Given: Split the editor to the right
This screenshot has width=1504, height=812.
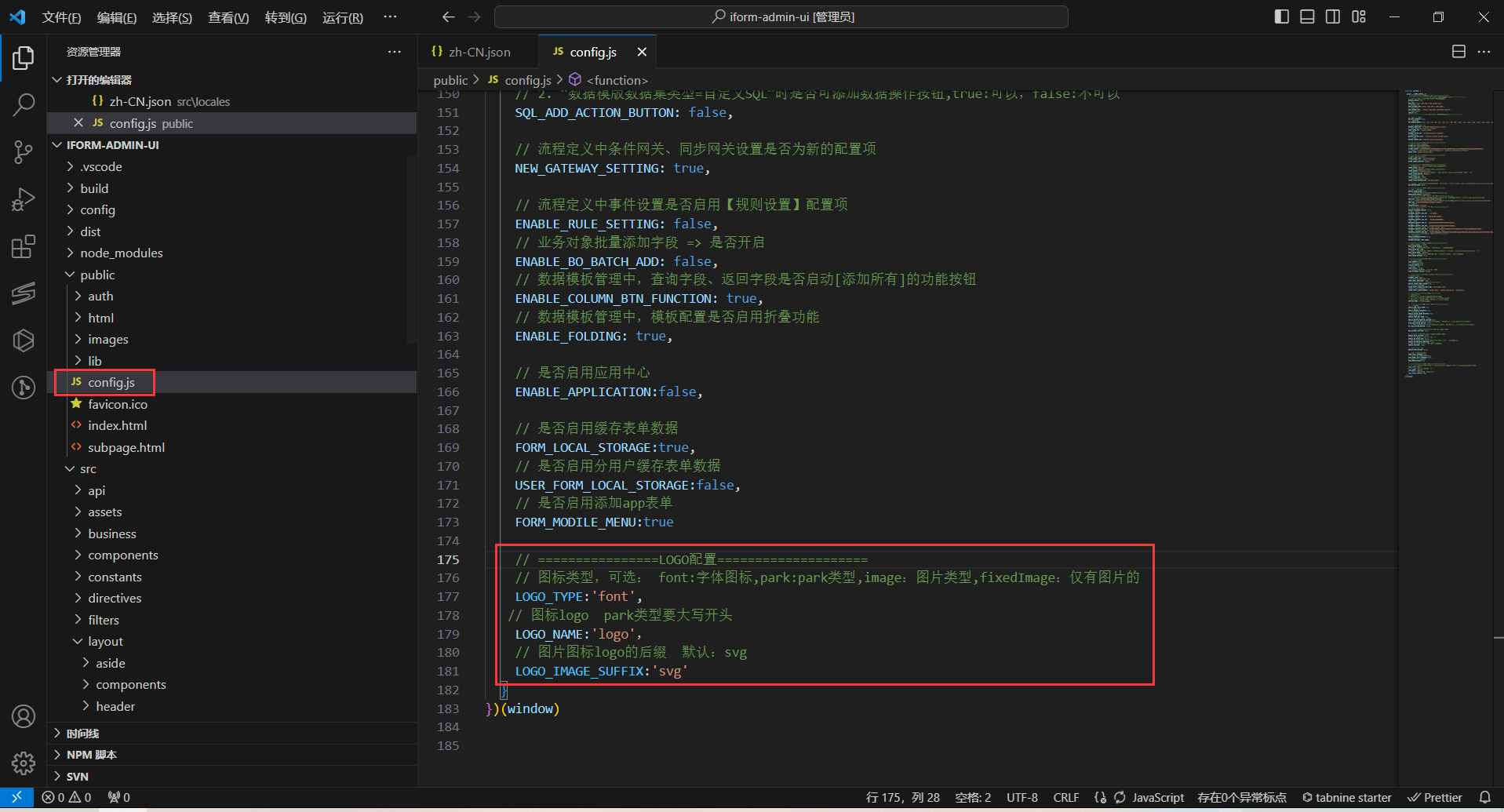Looking at the screenshot, I should coord(1458,52).
